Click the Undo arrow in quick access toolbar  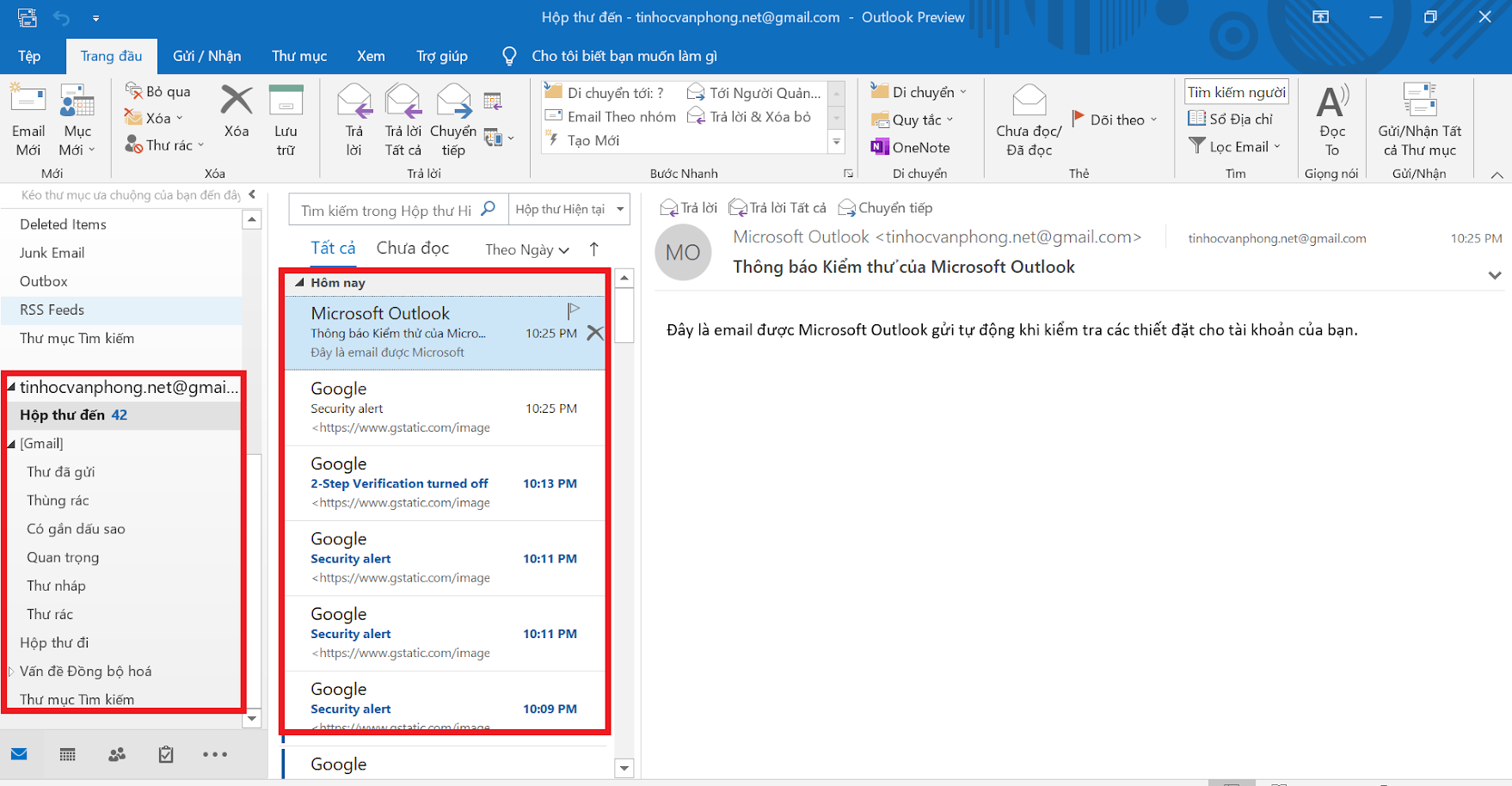(x=61, y=17)
